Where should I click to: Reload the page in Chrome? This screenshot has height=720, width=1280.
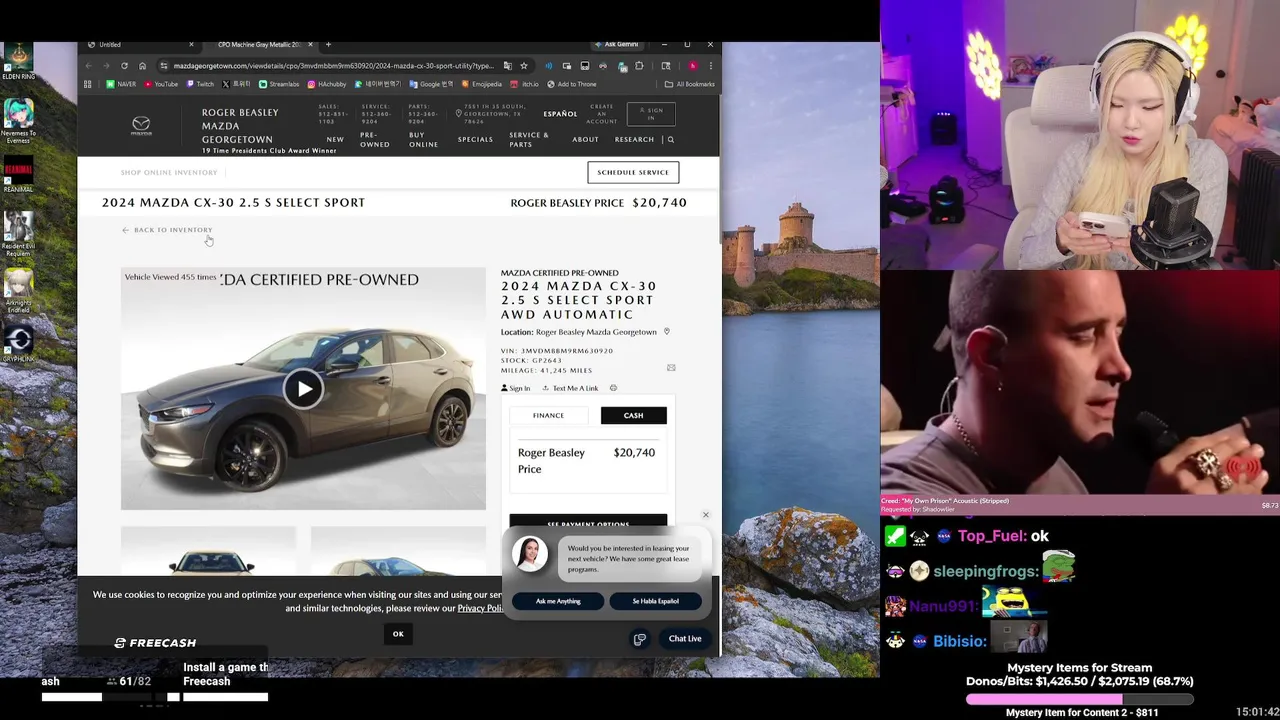click(124, 66)
